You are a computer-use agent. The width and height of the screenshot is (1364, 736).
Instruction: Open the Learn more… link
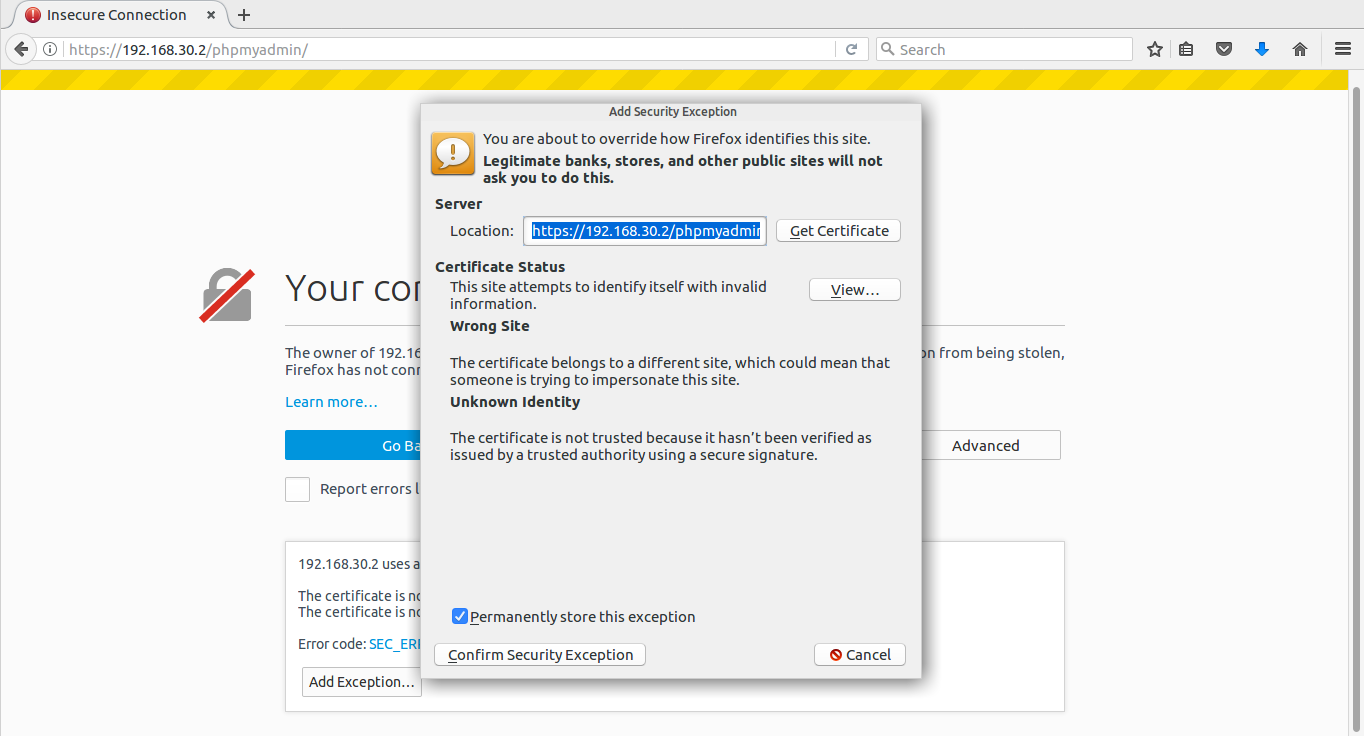(x=331, y=402)
